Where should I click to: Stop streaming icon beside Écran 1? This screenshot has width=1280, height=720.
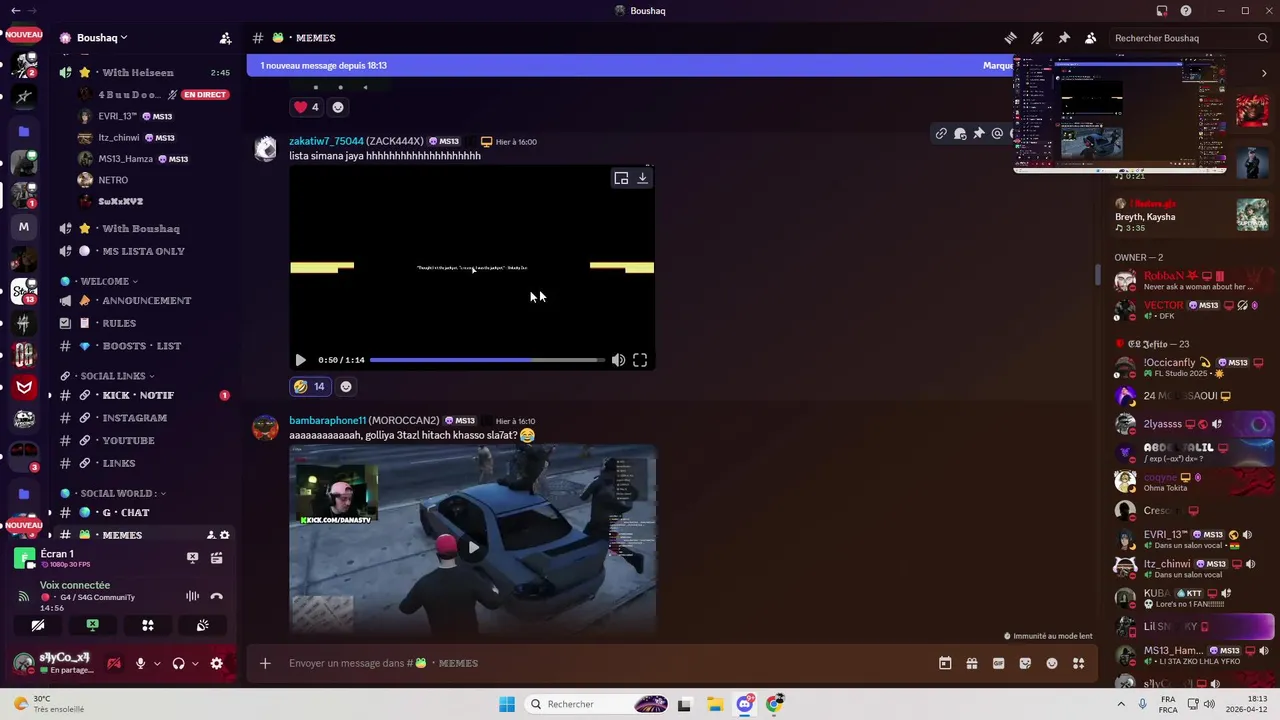[x=193, y=558]
